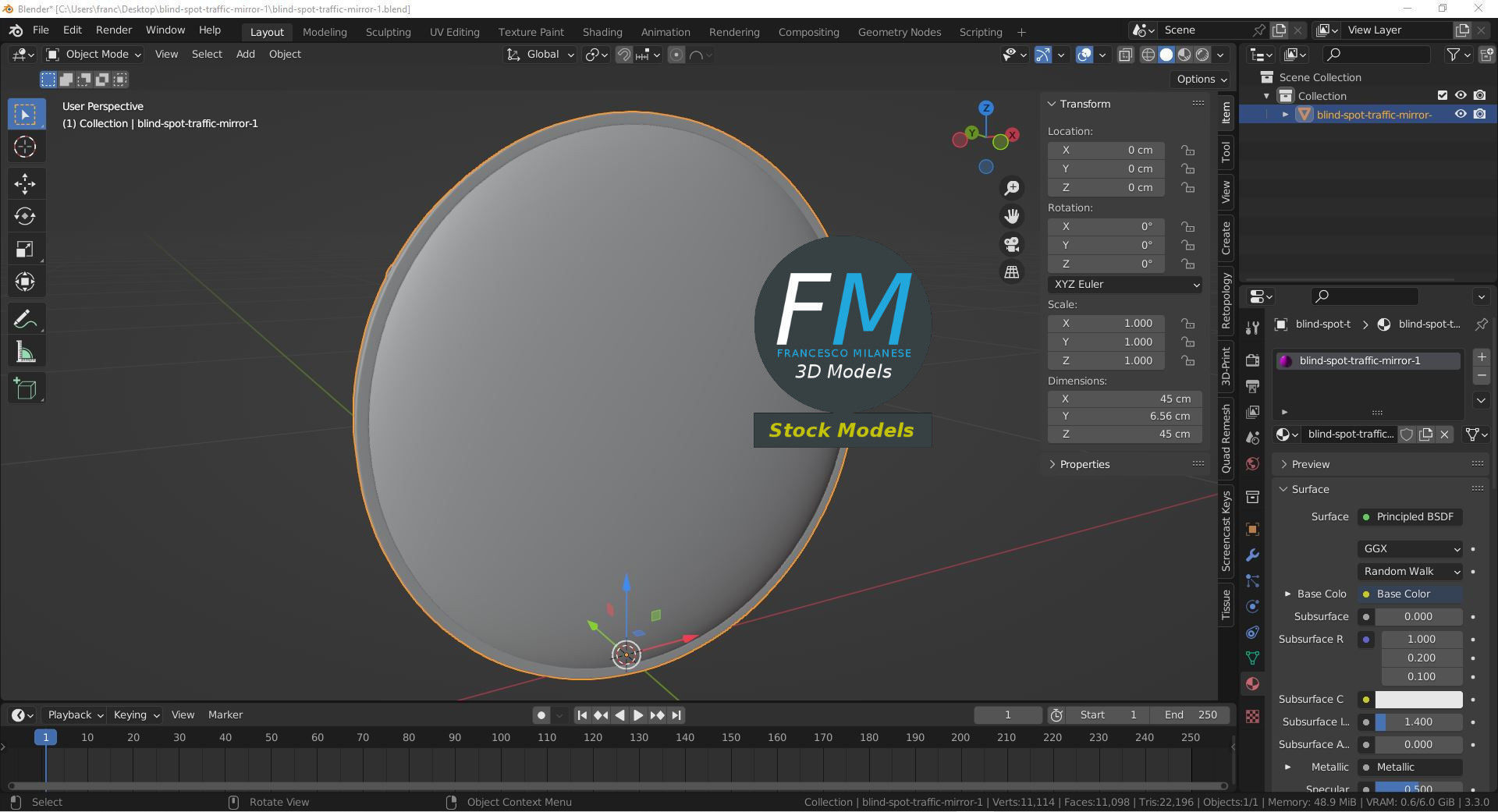Open Render properties icon
The width and height of the screenshot is (1498, 812).
pos(1252,360)
